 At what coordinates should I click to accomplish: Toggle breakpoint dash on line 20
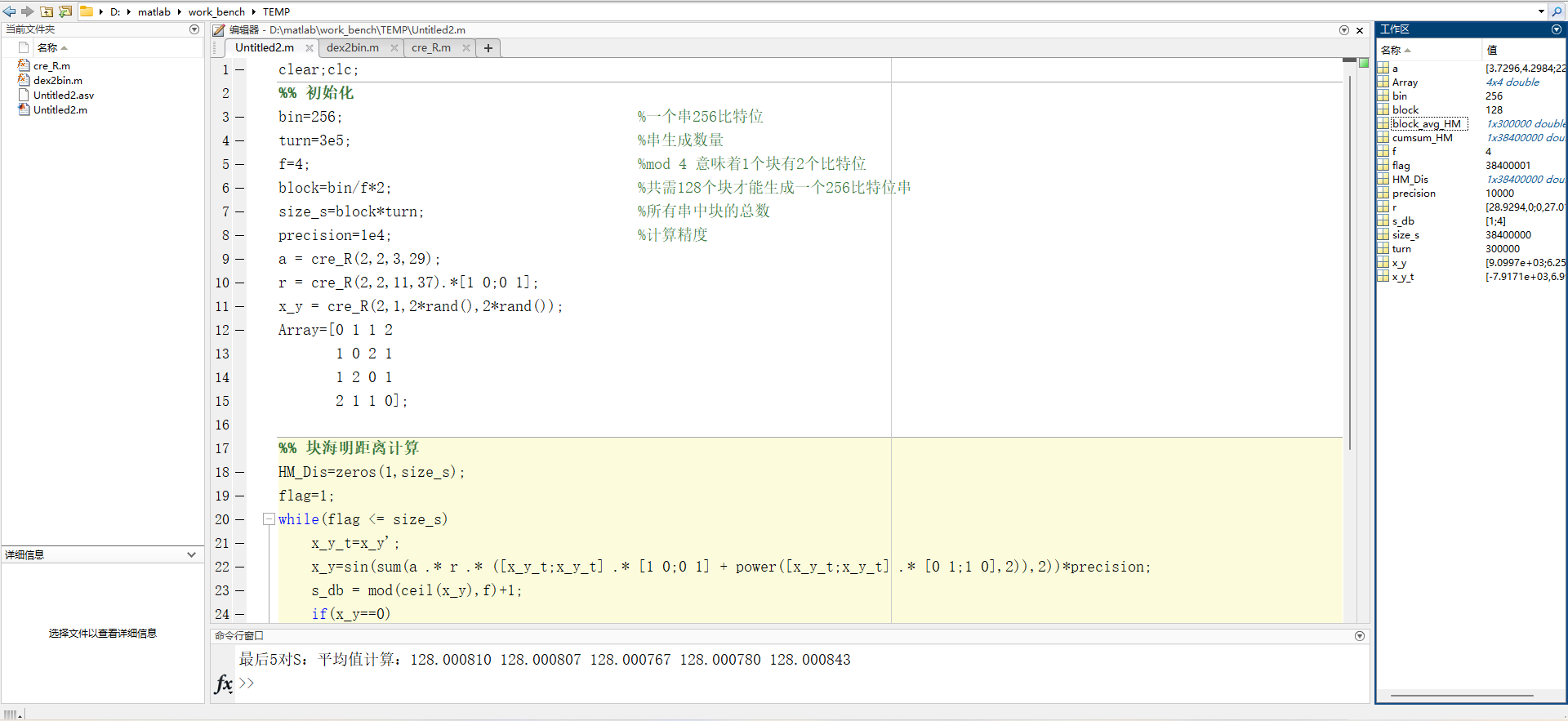(240, 519)
